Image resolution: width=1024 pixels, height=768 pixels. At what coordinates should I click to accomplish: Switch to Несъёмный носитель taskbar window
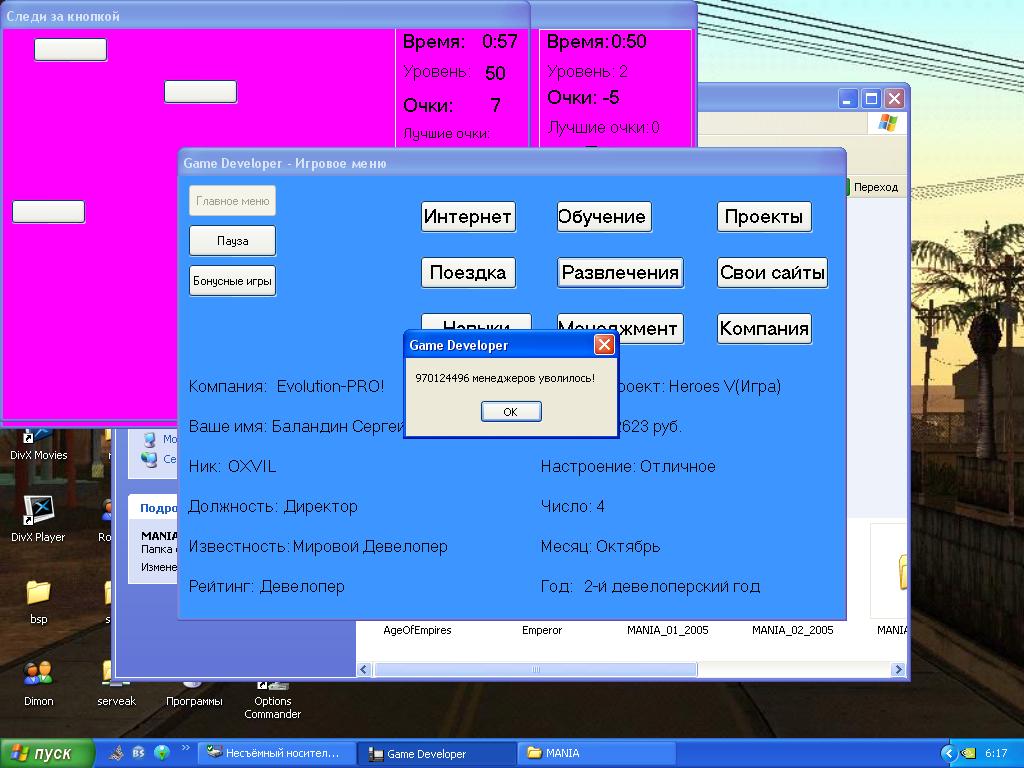coord(276,754)
